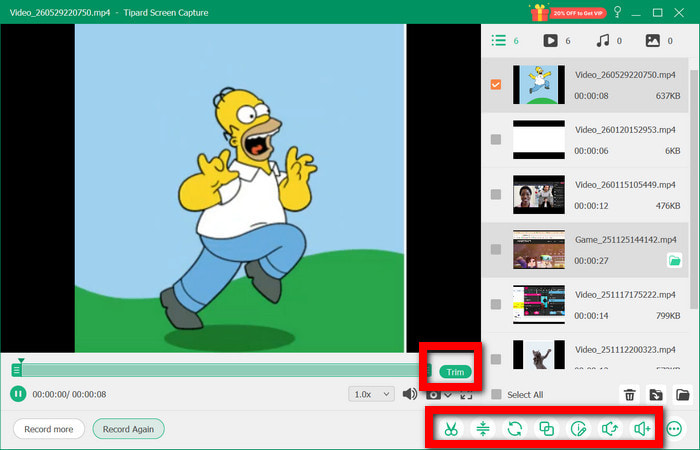
Task: Enter fullscreen preview mode
Action: pos(466,395)
